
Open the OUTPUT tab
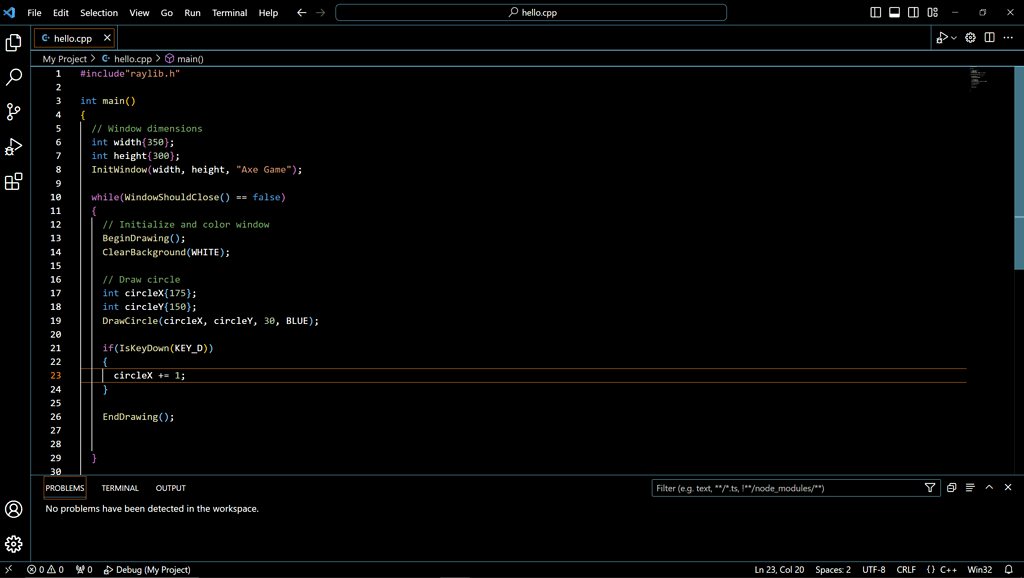170,488
